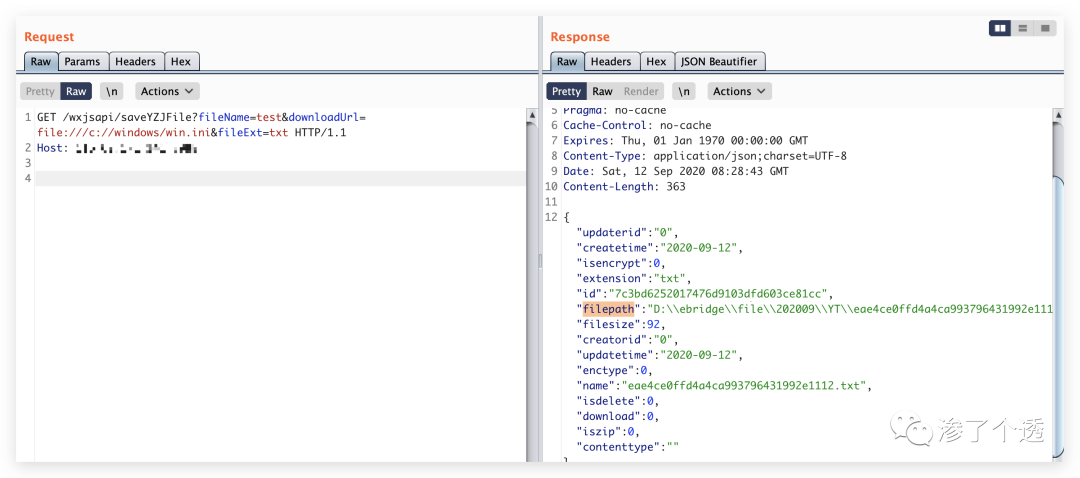
Task: Click the "filesize":92 line
Action: pyautogui.click(x=619, y=324)
